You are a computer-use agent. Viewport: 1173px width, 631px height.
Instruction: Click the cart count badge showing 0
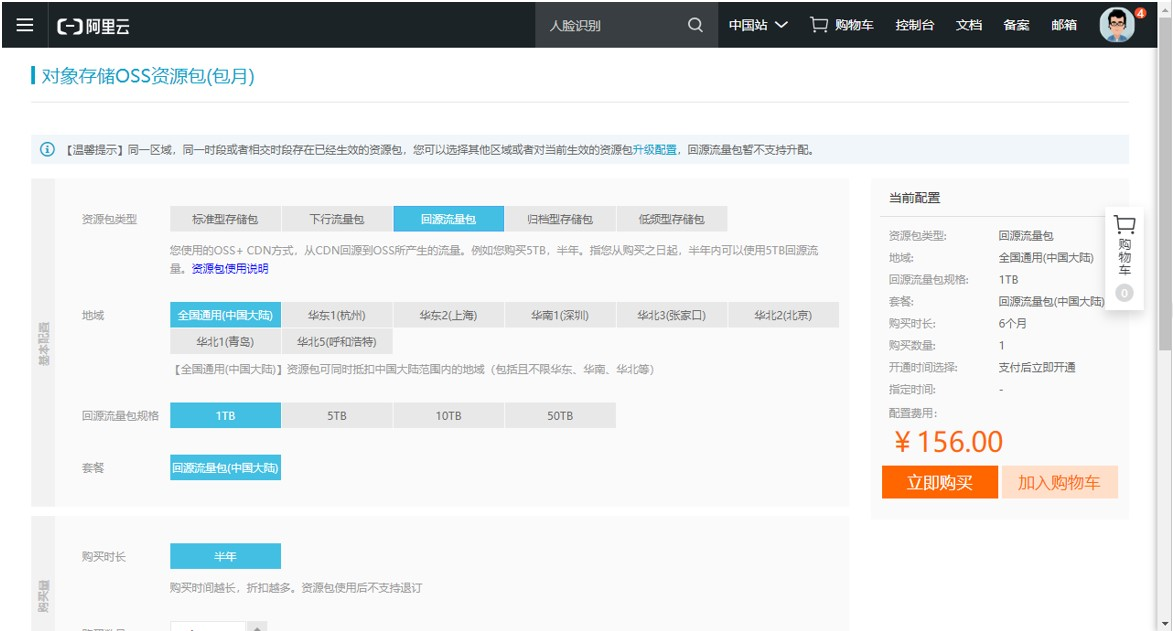point(1124,293)
